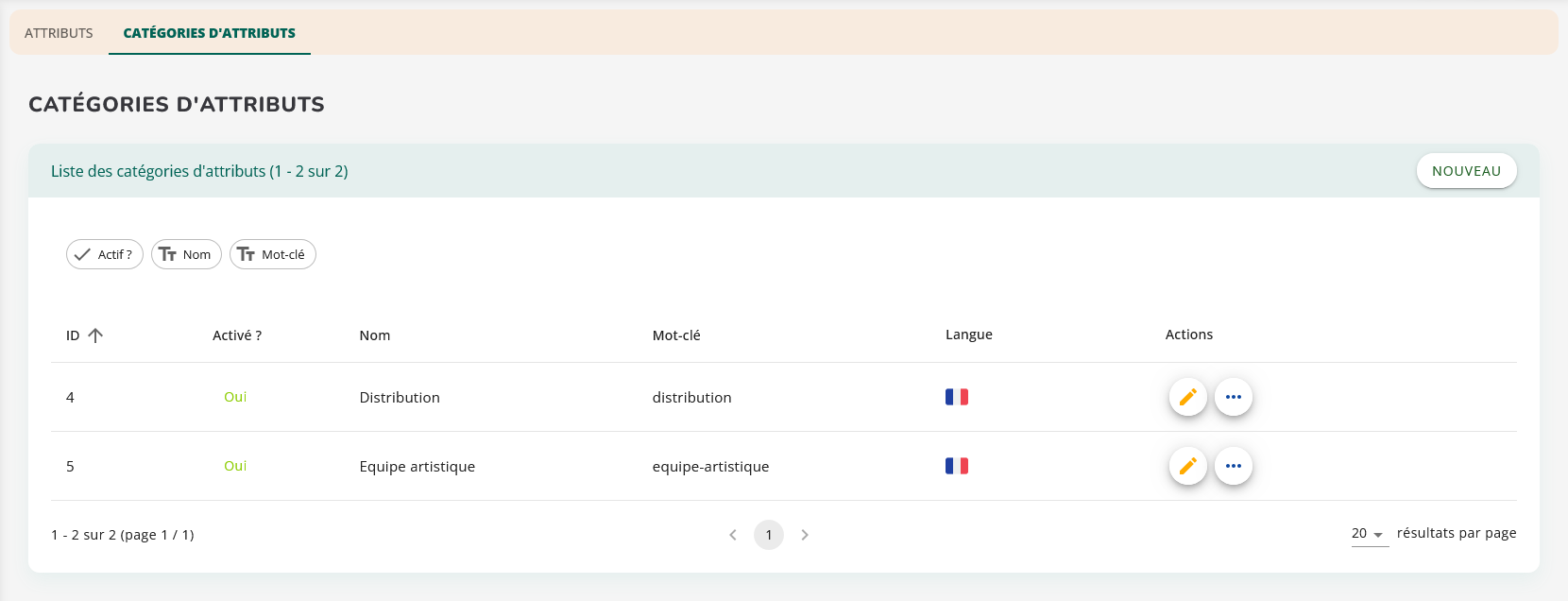Go to the next page arrow
Viewport: 1568px width, 601px height.
tap(805, 535)
